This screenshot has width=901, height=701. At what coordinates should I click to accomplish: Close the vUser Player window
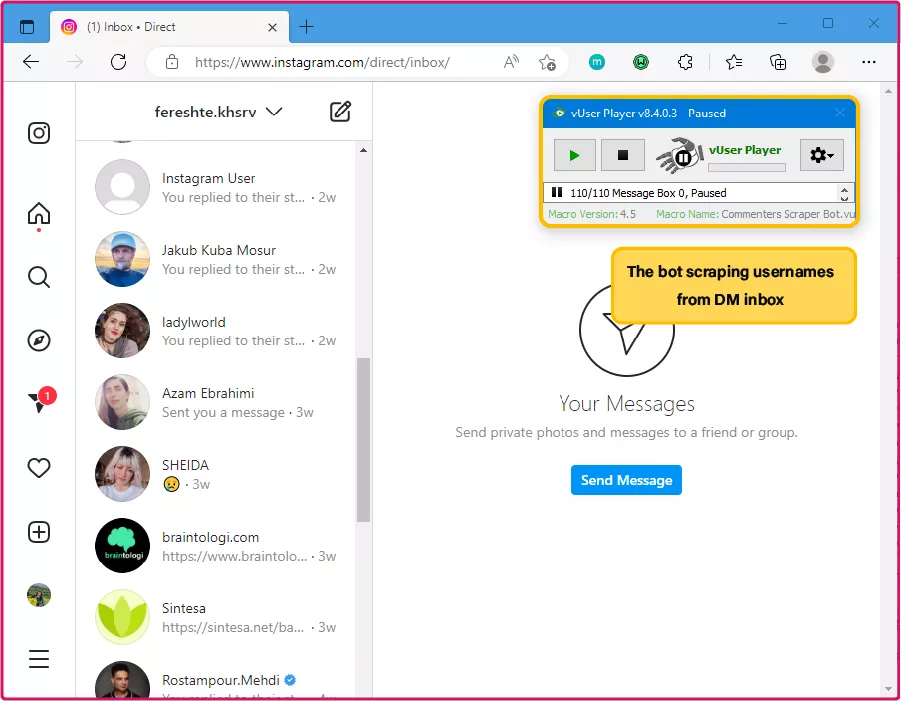coord(840,113)
